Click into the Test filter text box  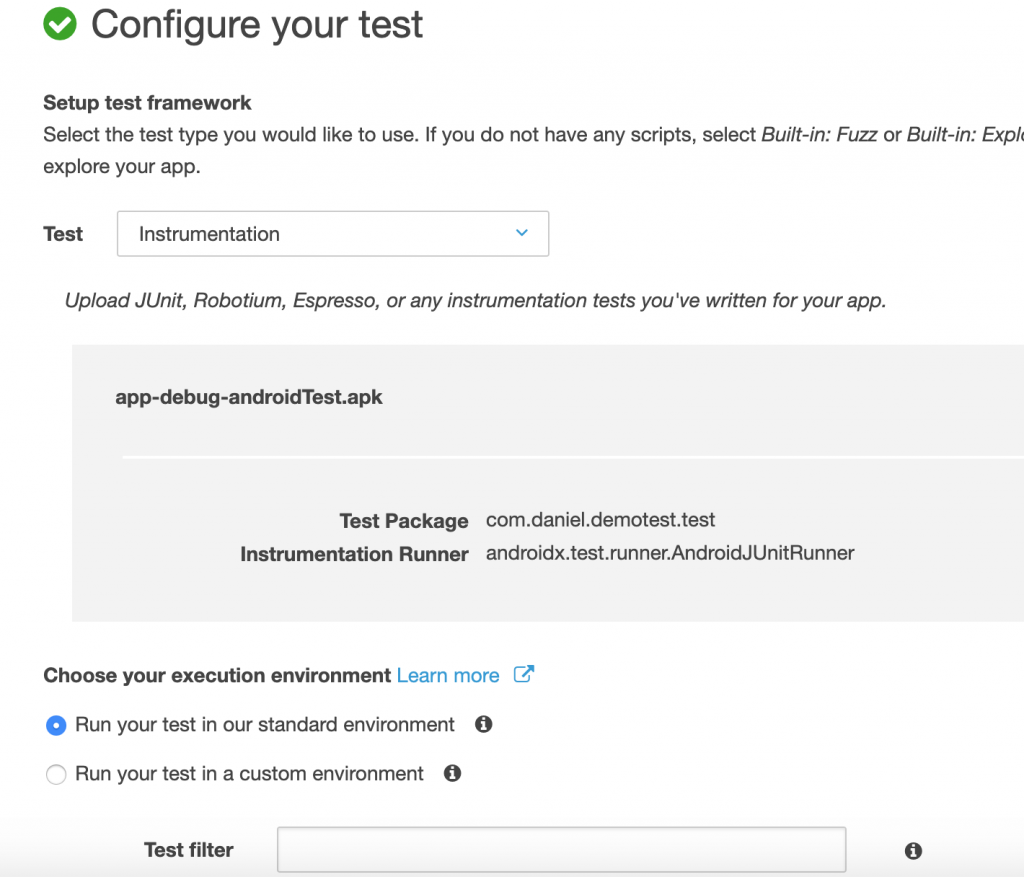561,849
